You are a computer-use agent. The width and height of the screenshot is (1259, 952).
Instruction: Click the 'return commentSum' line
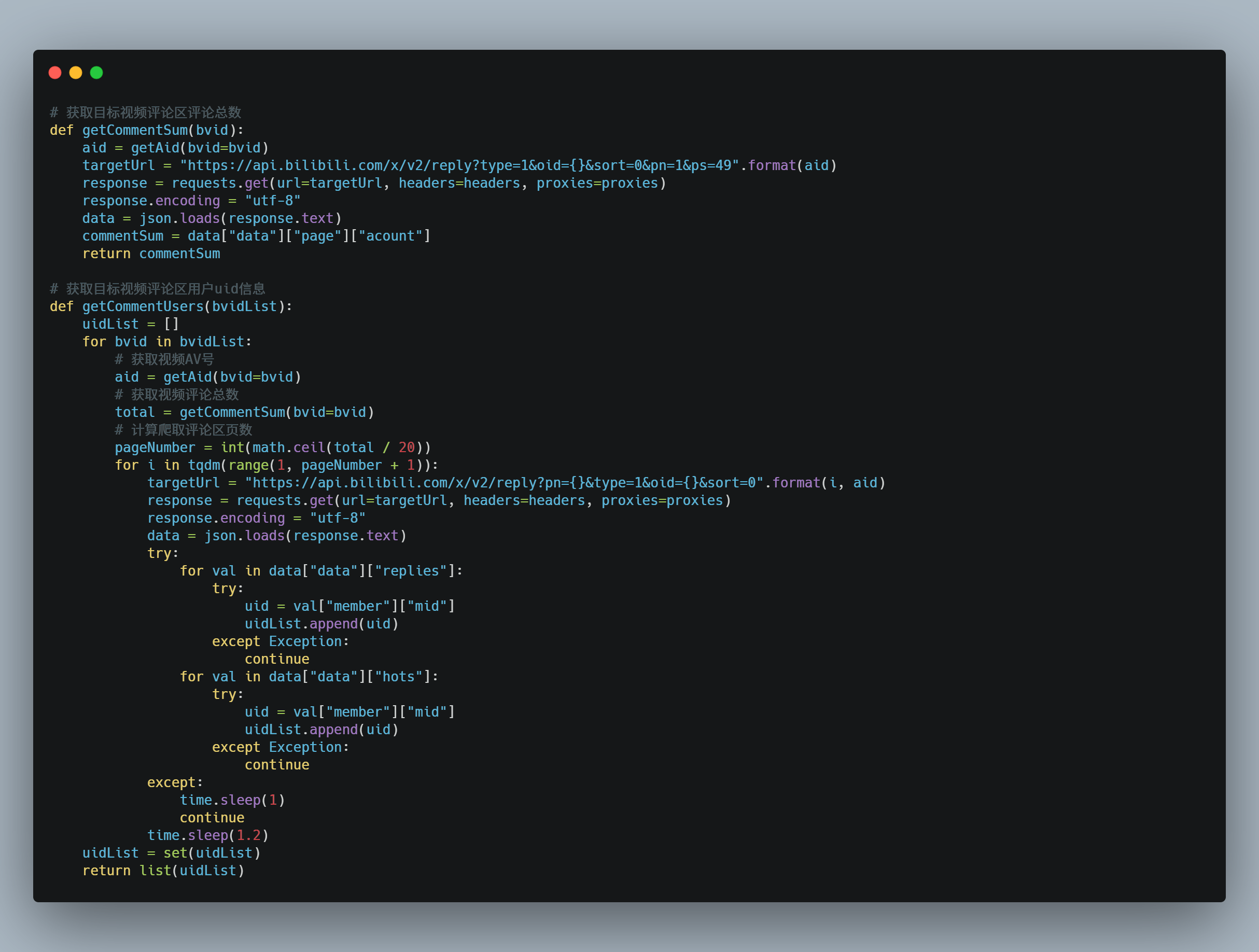[x=151, y=254]
